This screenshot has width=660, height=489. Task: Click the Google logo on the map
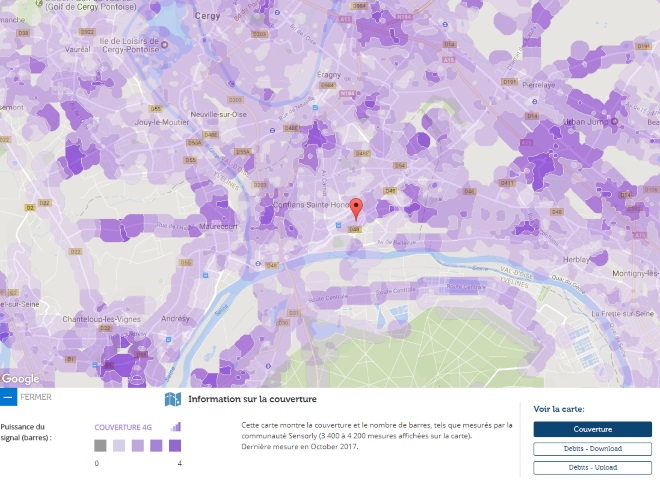[x=21, y=379]
